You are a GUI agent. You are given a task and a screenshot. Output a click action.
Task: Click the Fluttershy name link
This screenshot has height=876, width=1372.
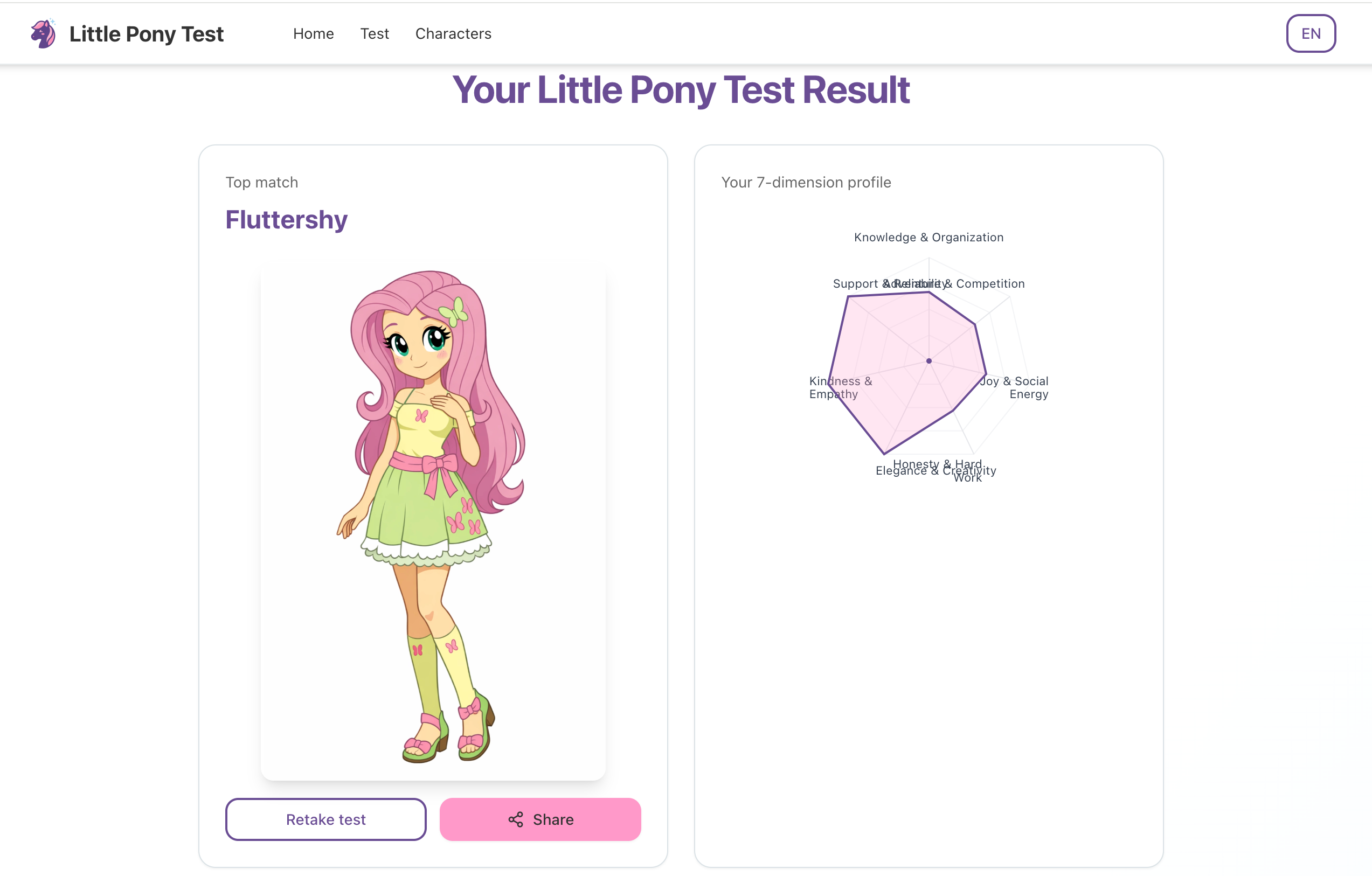[x=286, y=219]
